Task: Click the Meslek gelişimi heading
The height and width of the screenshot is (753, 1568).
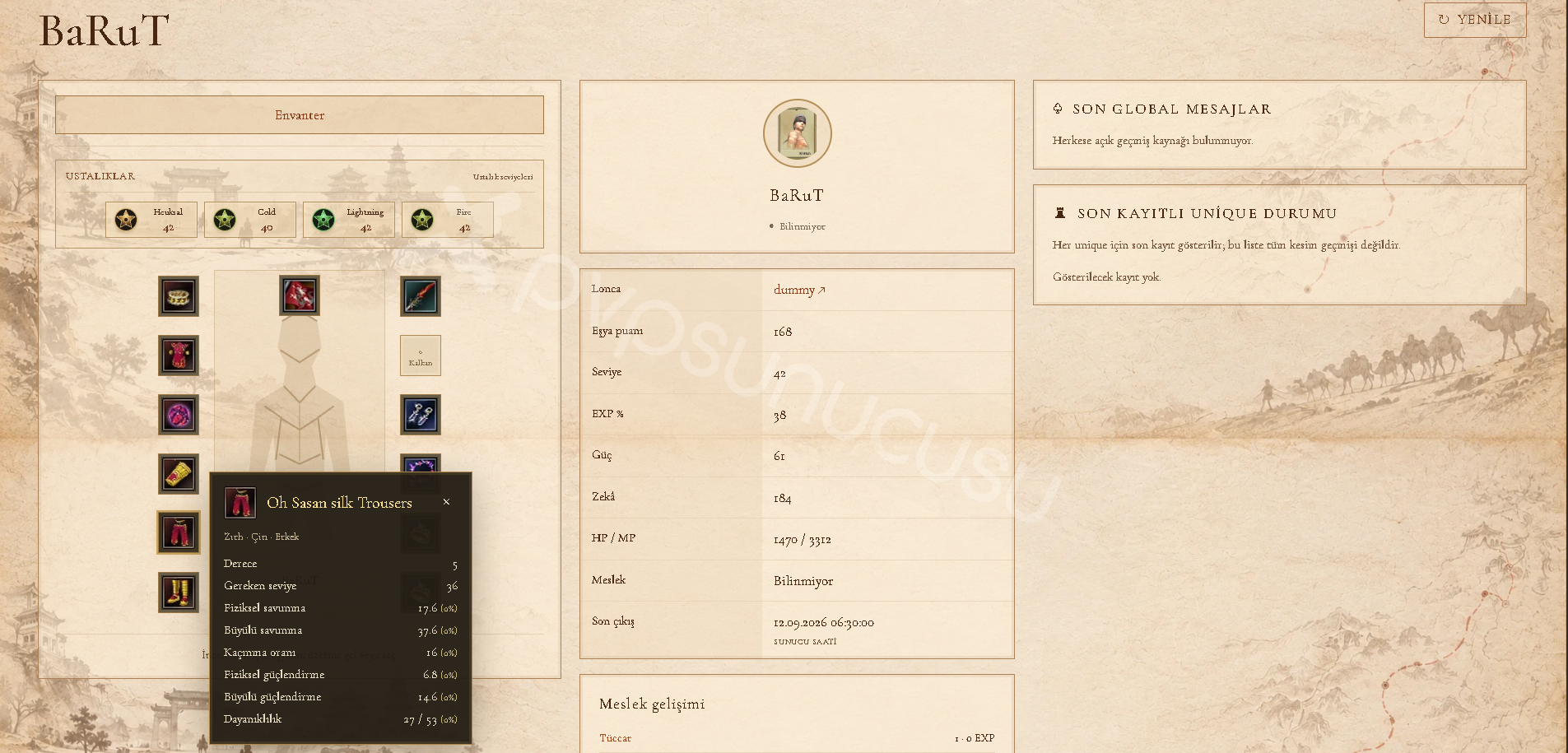Action: (652, 704)
